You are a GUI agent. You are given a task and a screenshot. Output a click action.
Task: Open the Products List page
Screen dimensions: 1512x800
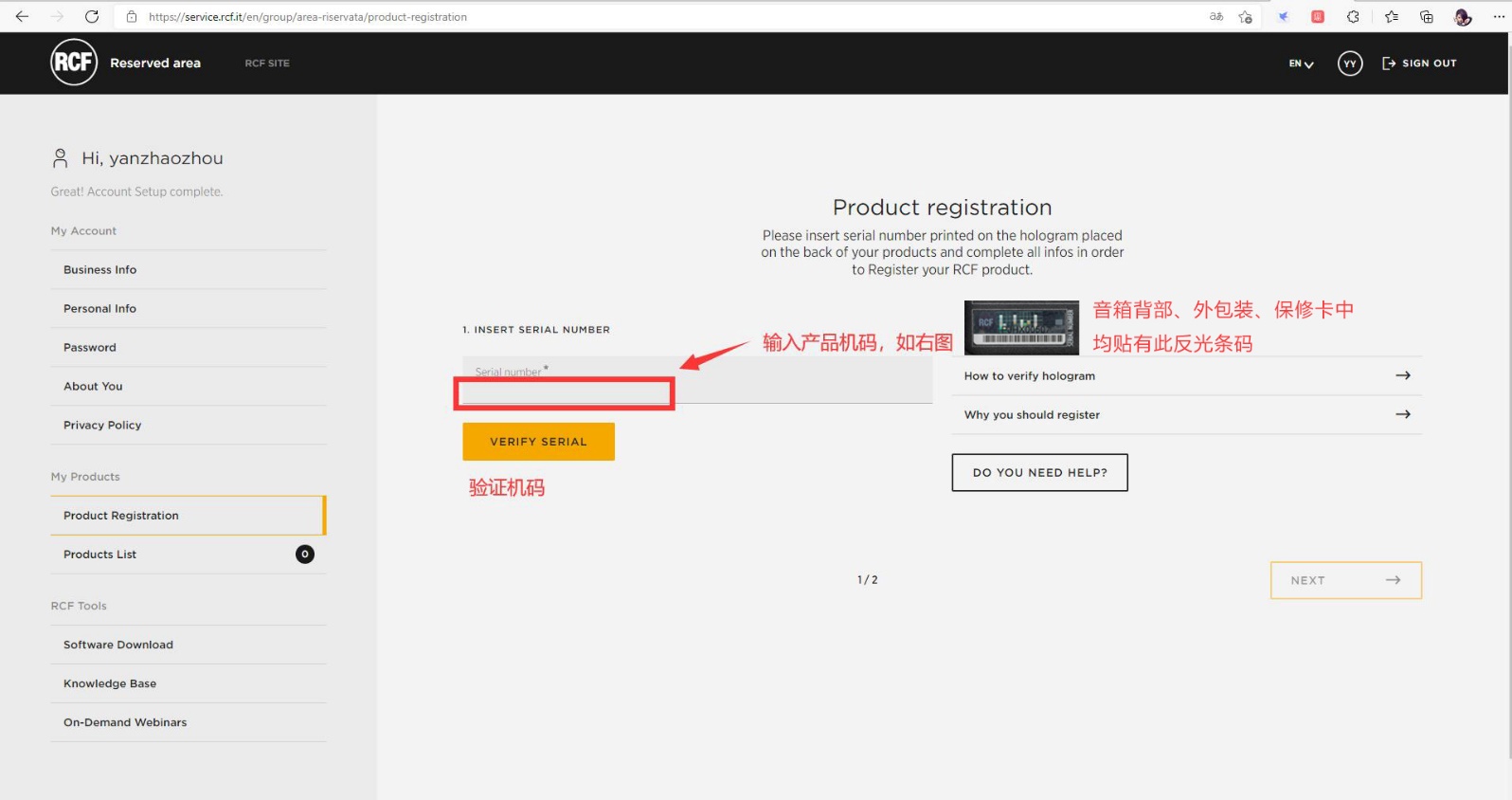coord(189,555)
